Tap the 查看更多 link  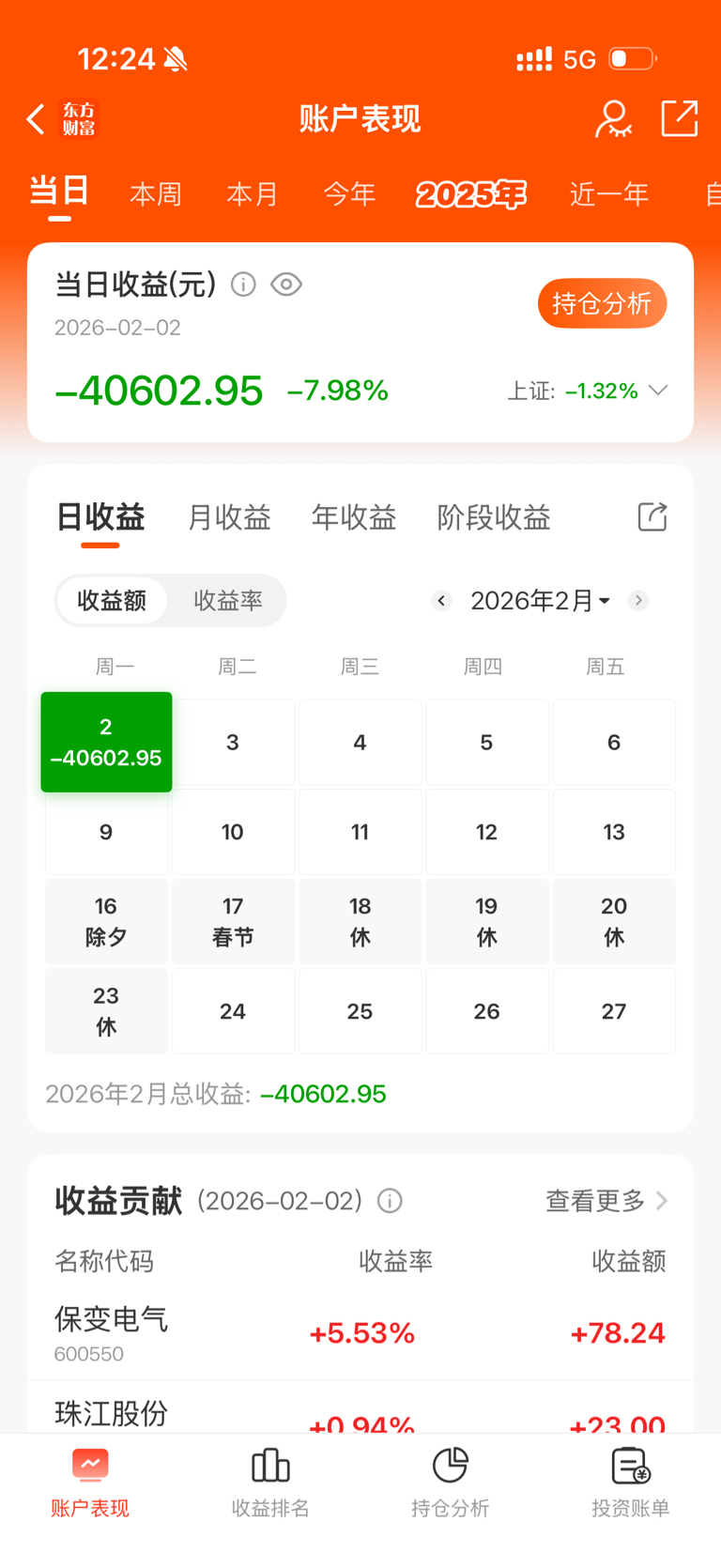tap(606, 1201)
